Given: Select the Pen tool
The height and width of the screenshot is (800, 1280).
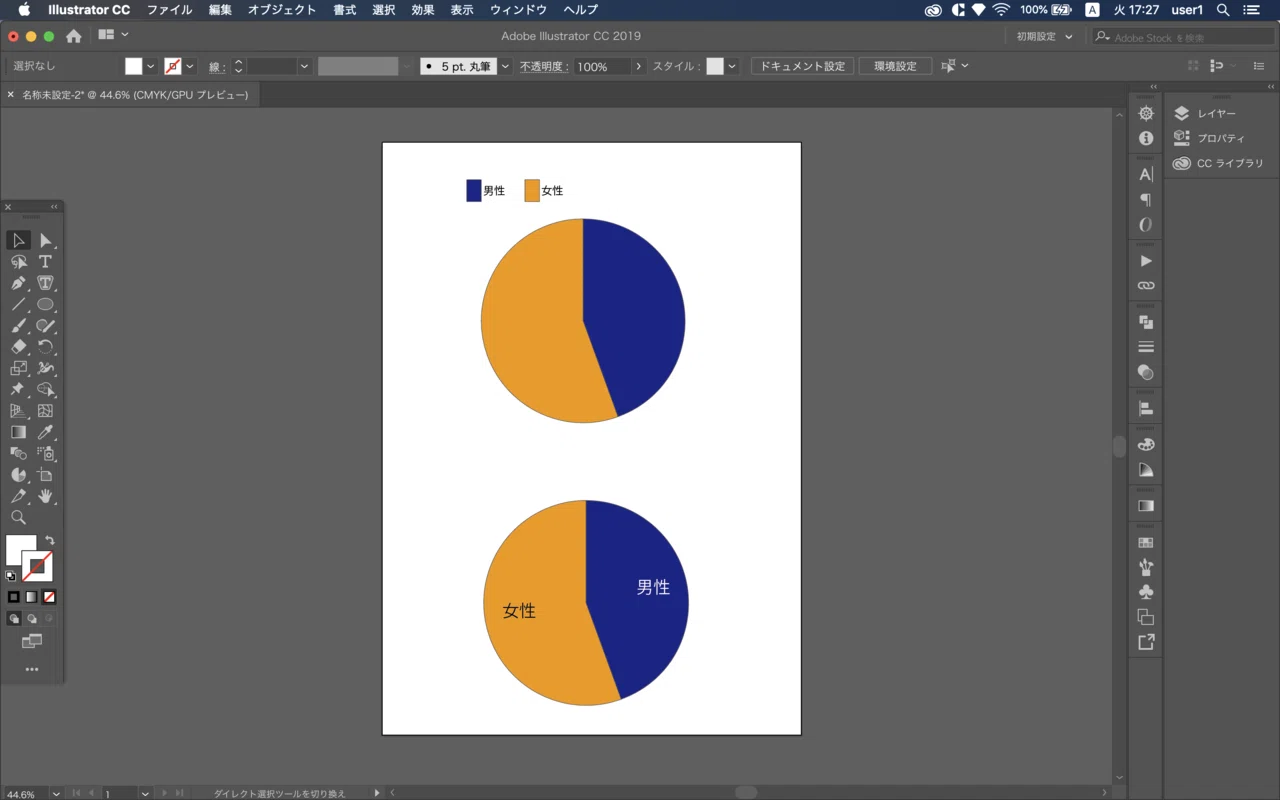Looking at the screenshot, I should 18,284.
